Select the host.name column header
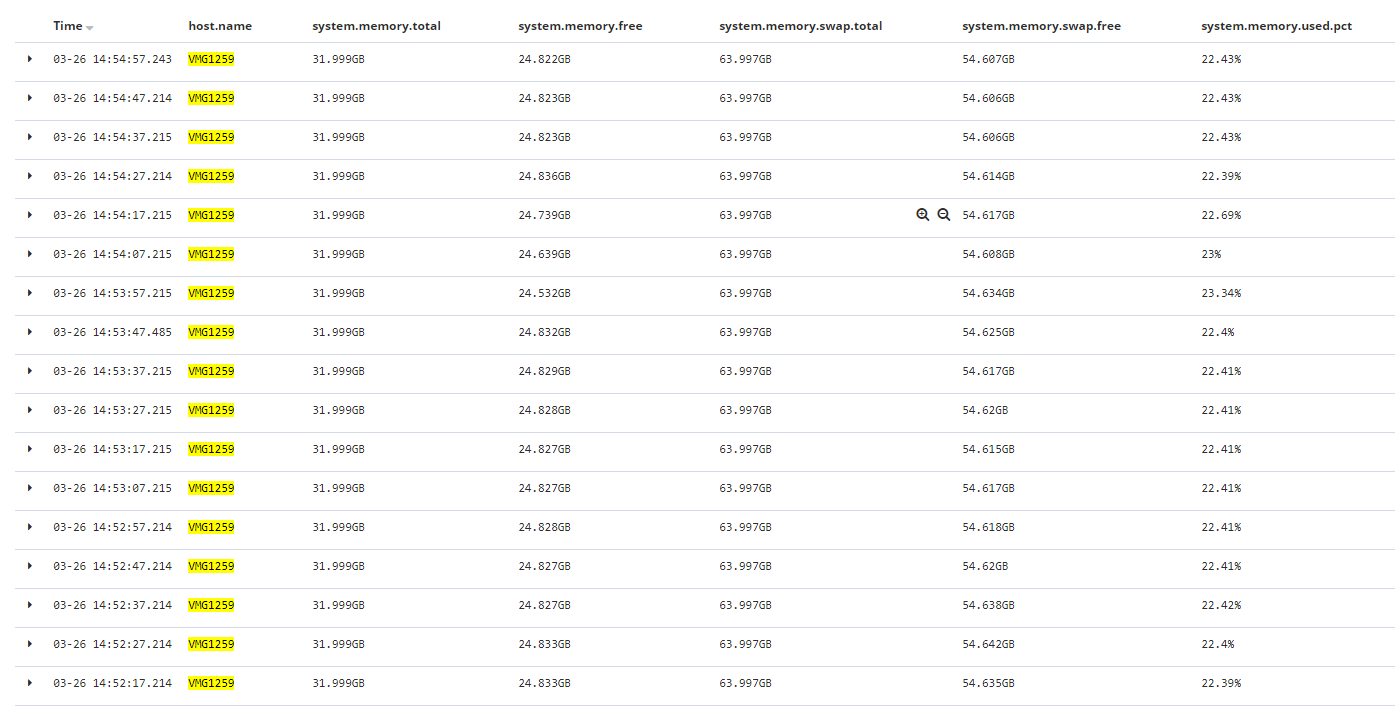 coord(220,26)
